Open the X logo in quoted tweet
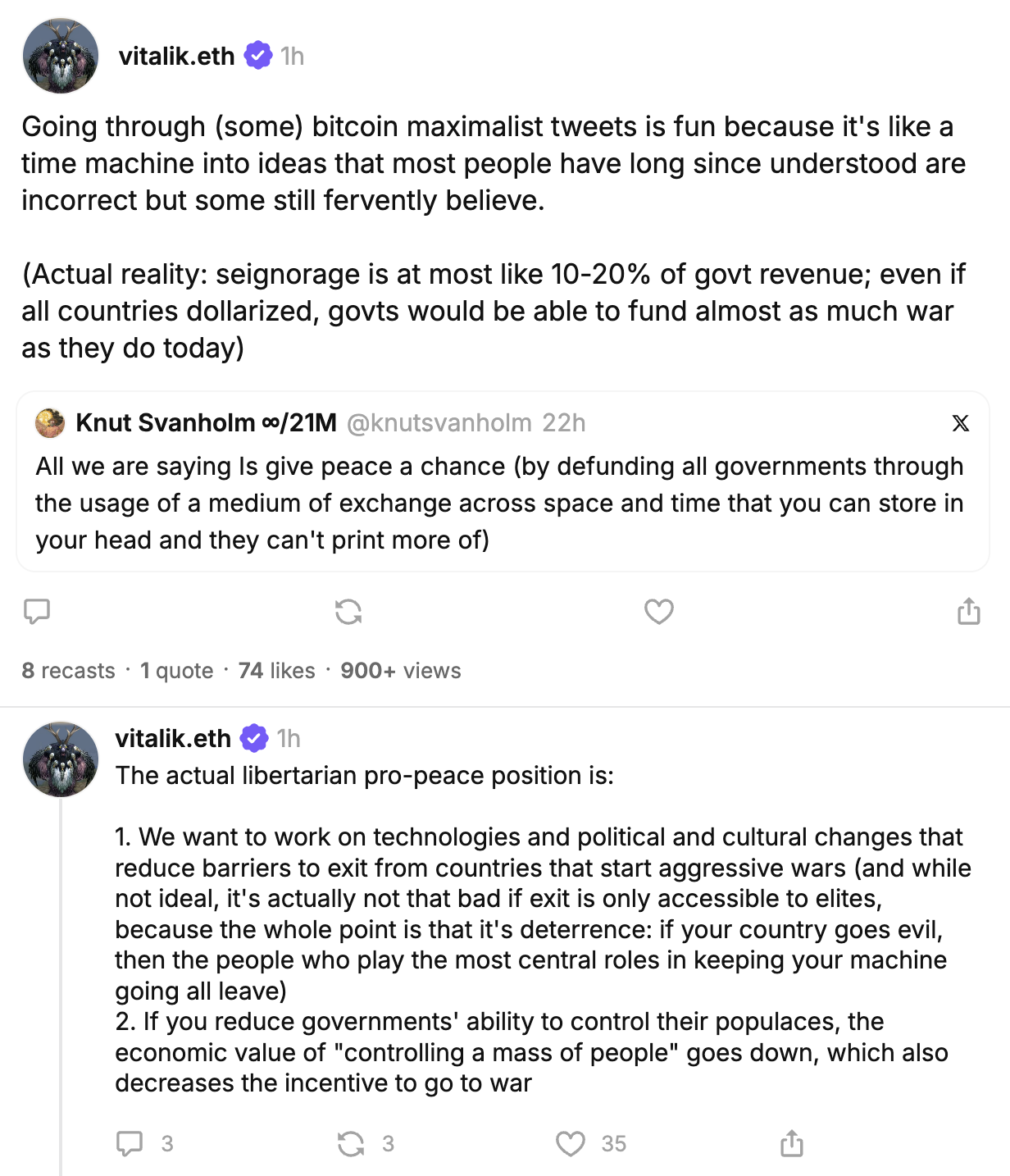 tap(961, 423)
